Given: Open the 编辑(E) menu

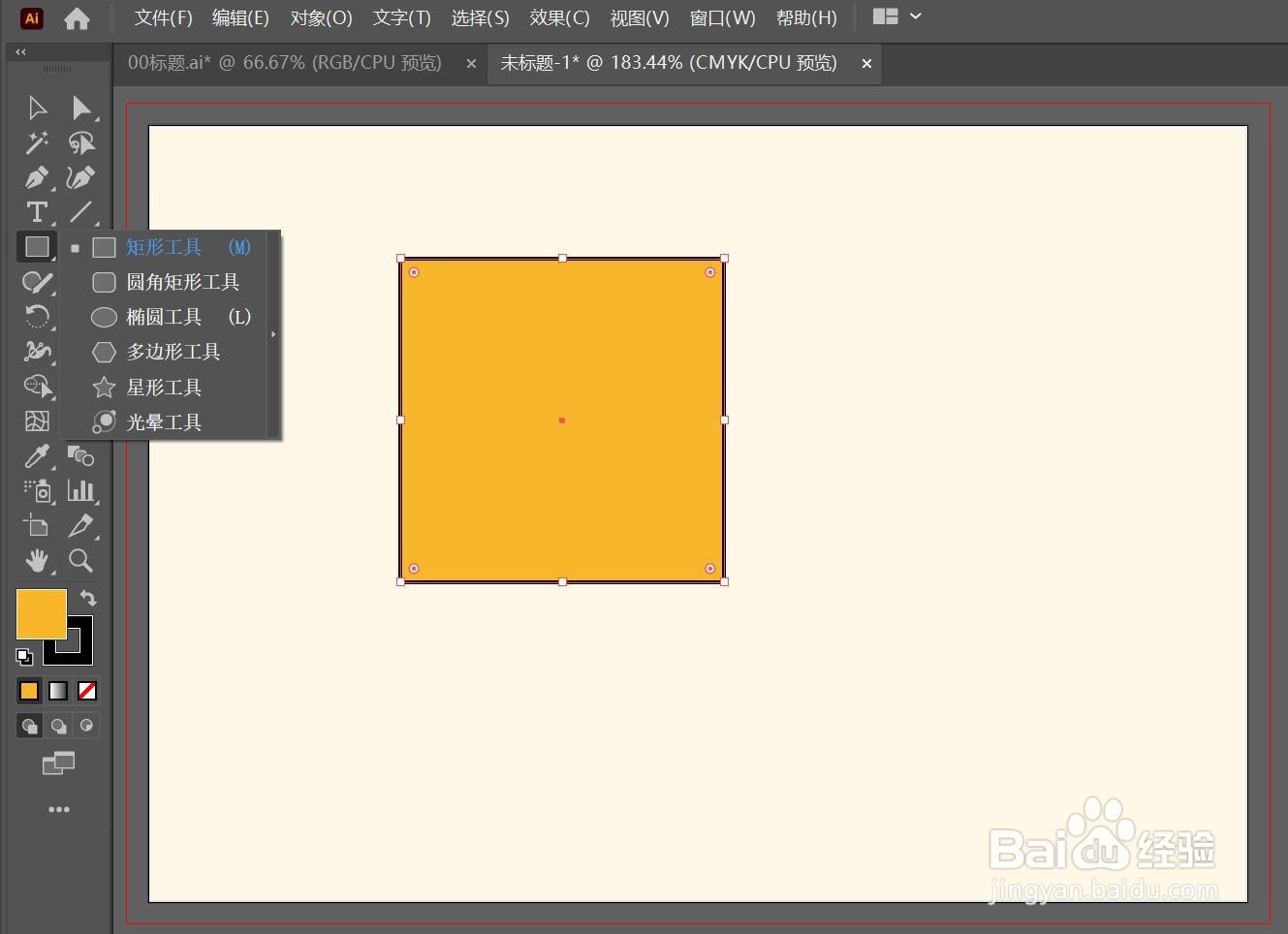Looking at the screenshot, I should [x=240, y=17].
